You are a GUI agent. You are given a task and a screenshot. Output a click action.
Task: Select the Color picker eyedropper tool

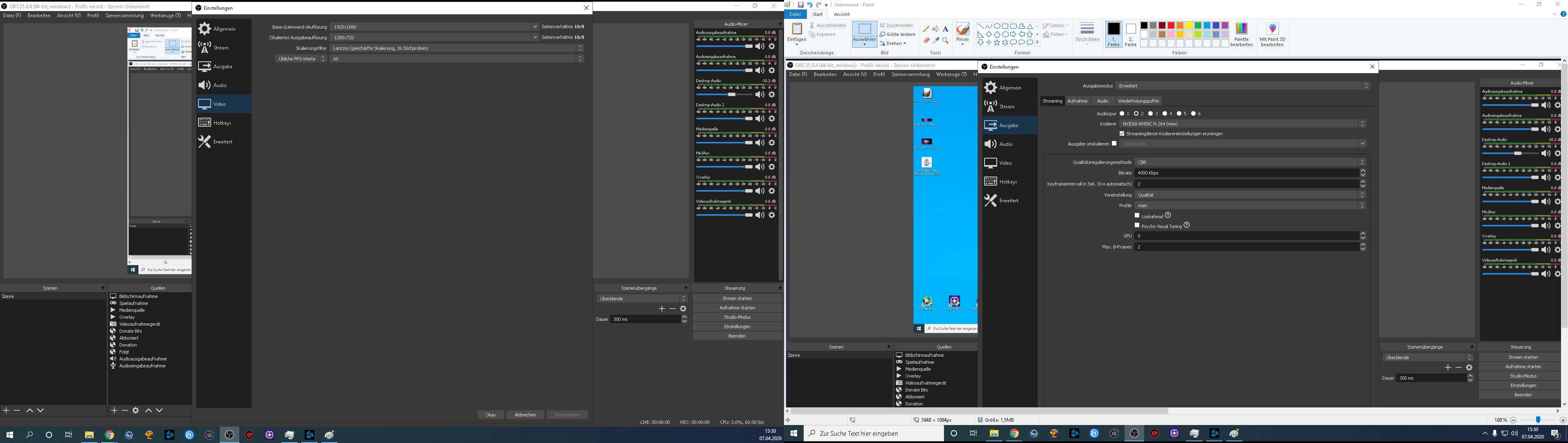tap(935, 40)
